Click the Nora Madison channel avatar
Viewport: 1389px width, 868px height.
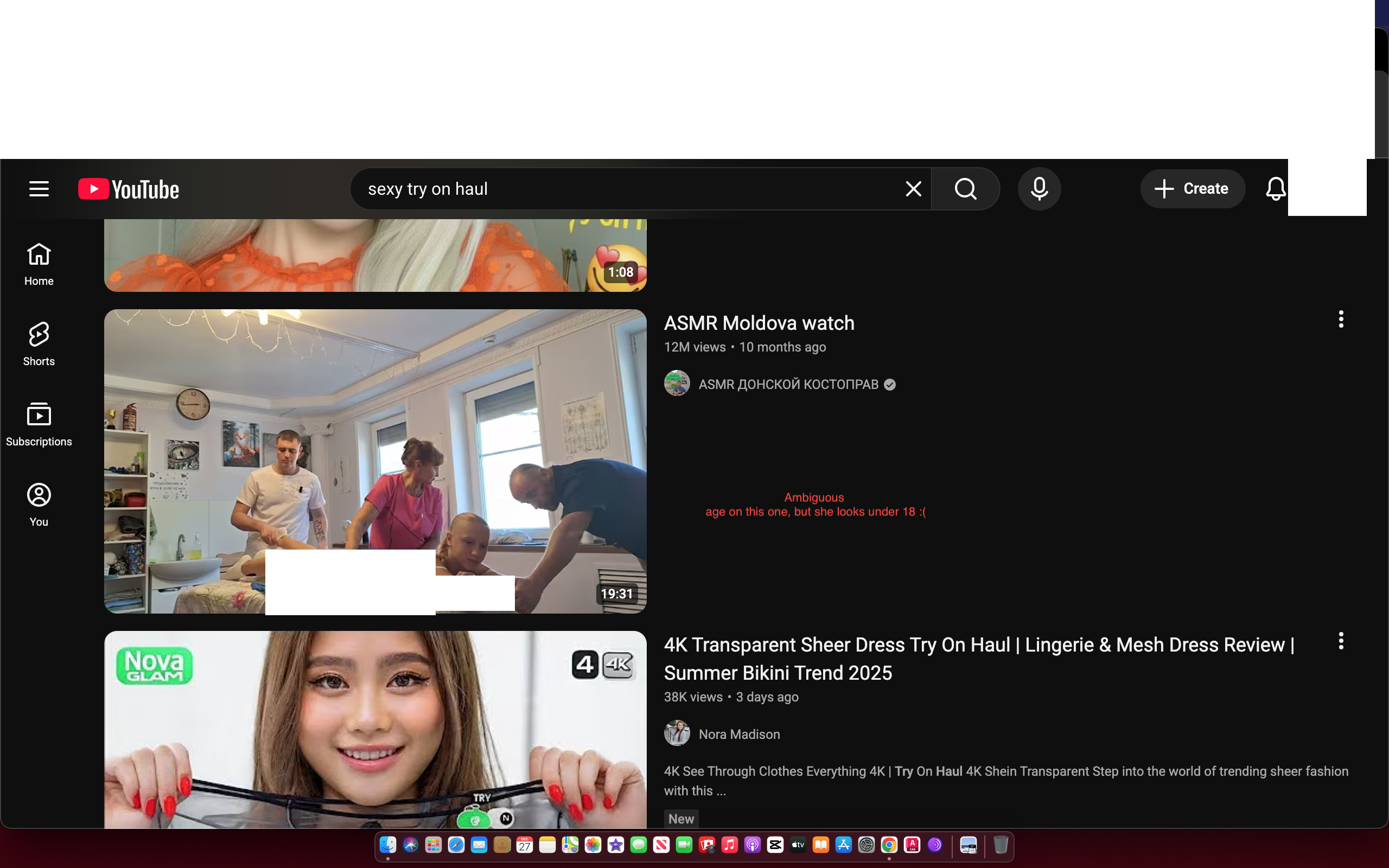pos(677,733)
